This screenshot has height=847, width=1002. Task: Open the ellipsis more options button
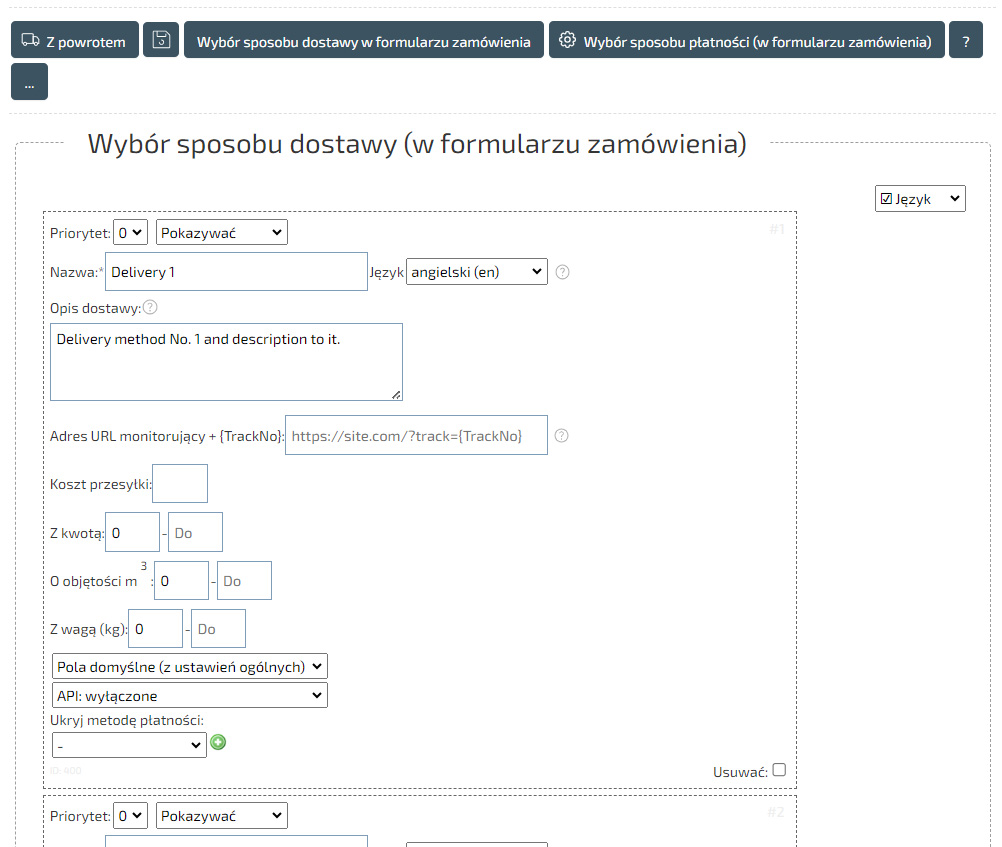pyautogui.click(x=29, y=82)
